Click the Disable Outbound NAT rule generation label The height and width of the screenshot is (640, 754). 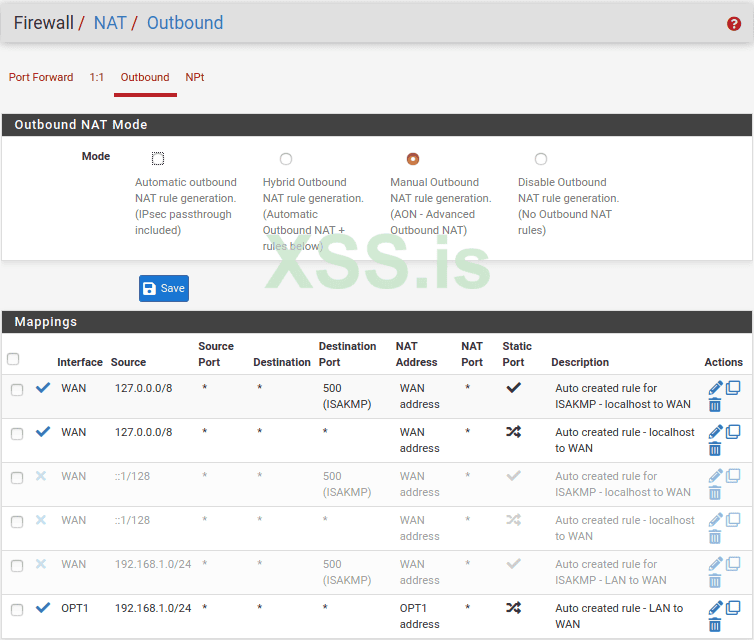pyautogui.click(x=568, y=206)
